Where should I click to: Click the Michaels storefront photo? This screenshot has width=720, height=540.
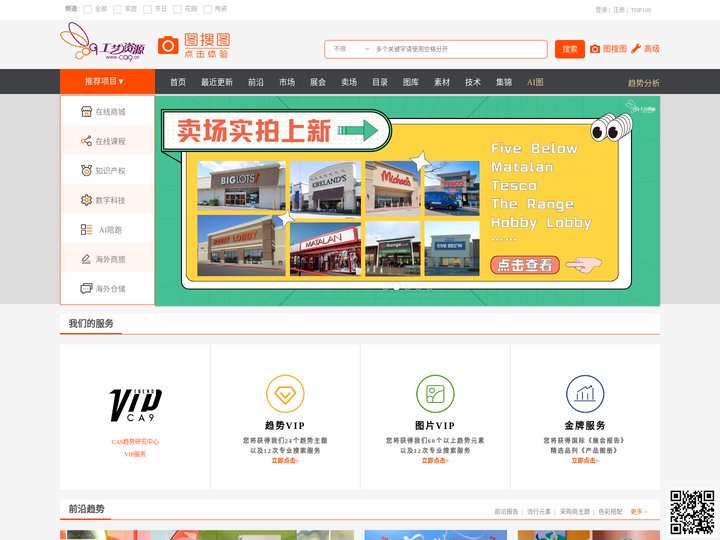[393, 188]
